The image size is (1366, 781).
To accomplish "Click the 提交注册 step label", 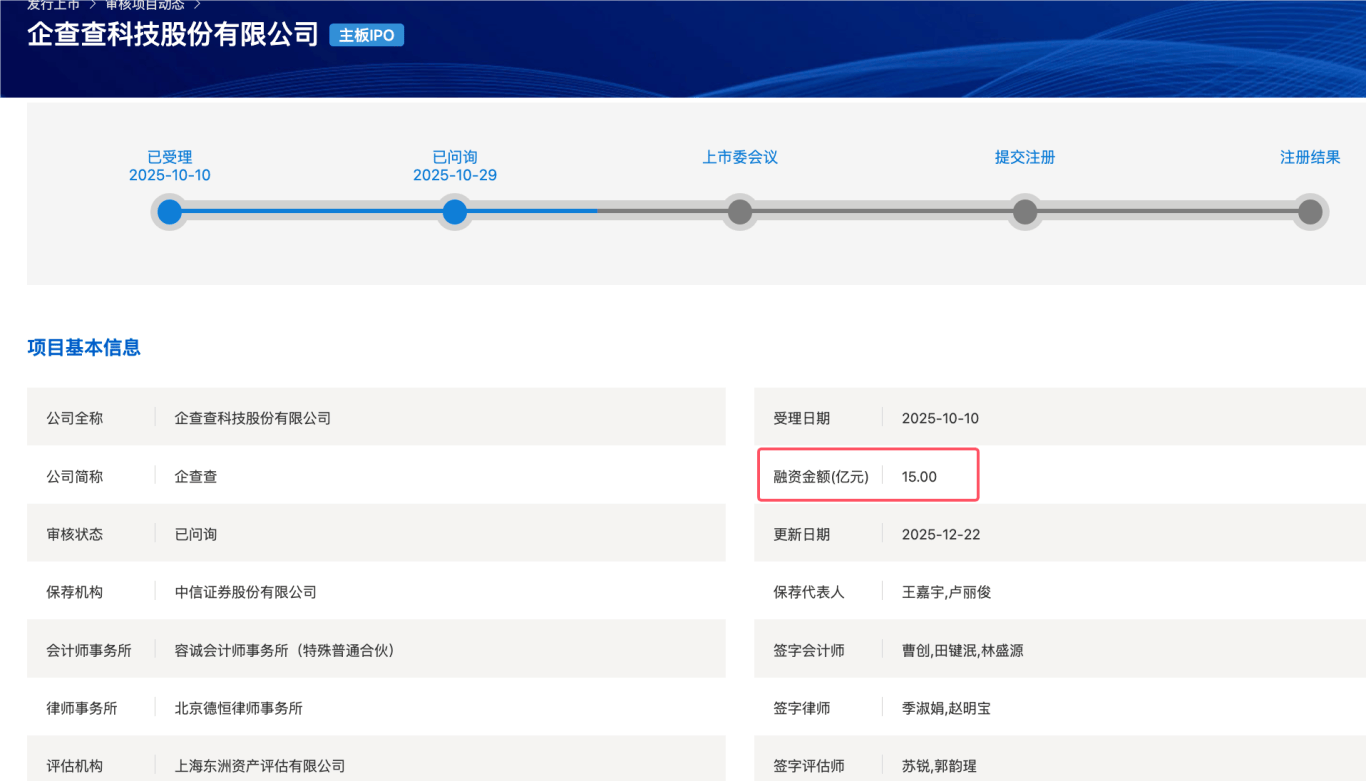I will [x=1025, y=157].
